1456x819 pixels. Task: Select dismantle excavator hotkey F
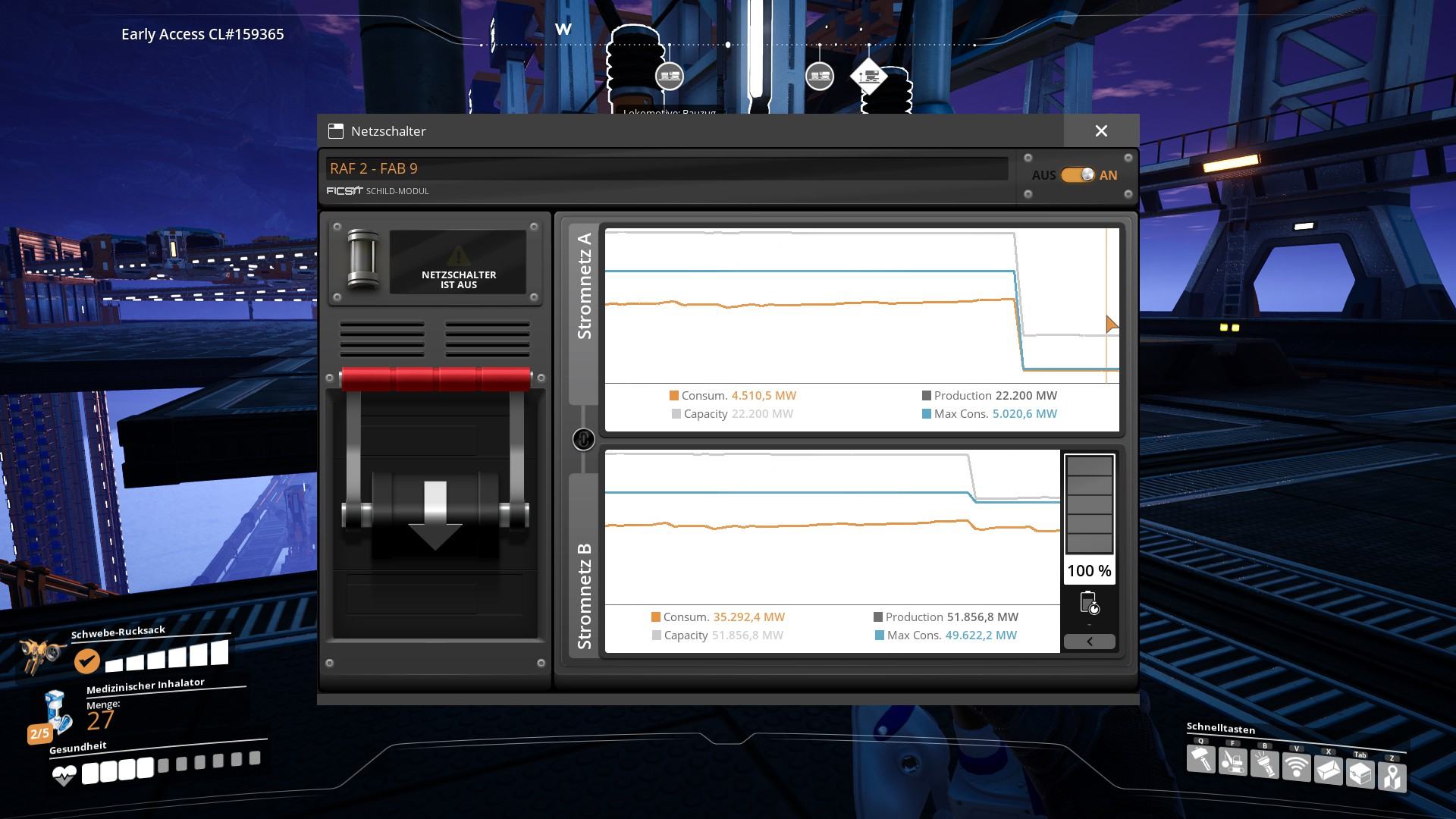[x=1233, y=761]
